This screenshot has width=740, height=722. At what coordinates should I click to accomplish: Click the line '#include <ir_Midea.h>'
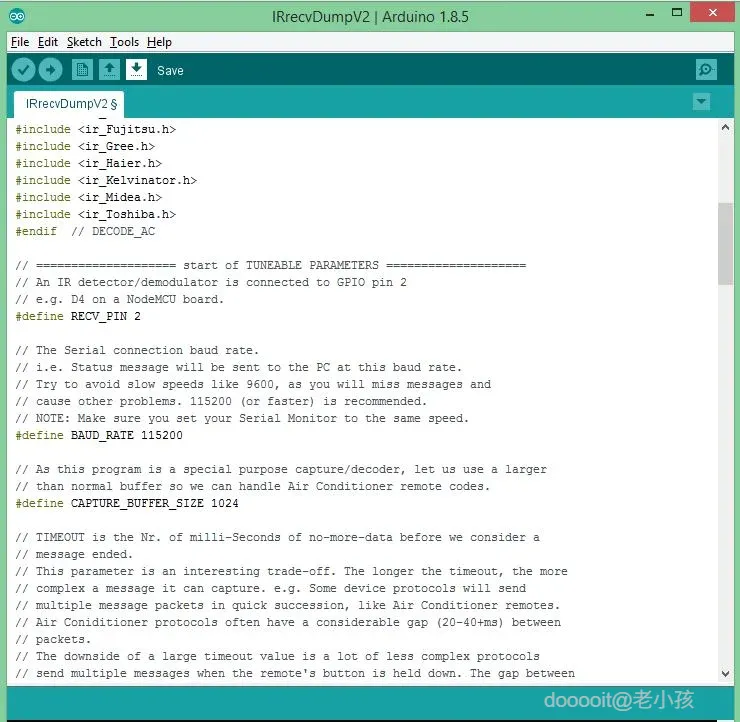click(x=88, y=197)
